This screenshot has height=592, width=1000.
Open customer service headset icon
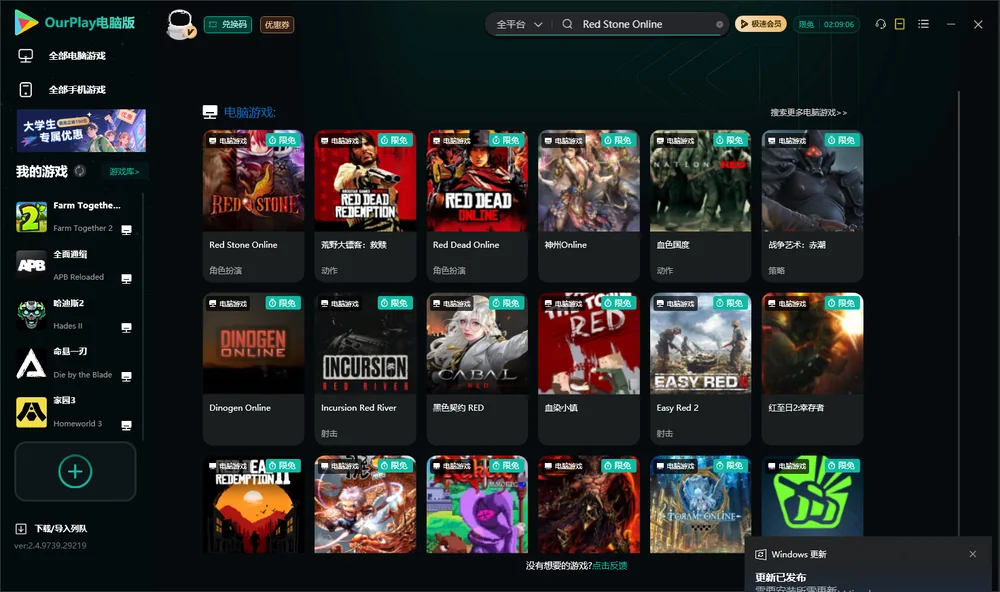coord(881,24)
